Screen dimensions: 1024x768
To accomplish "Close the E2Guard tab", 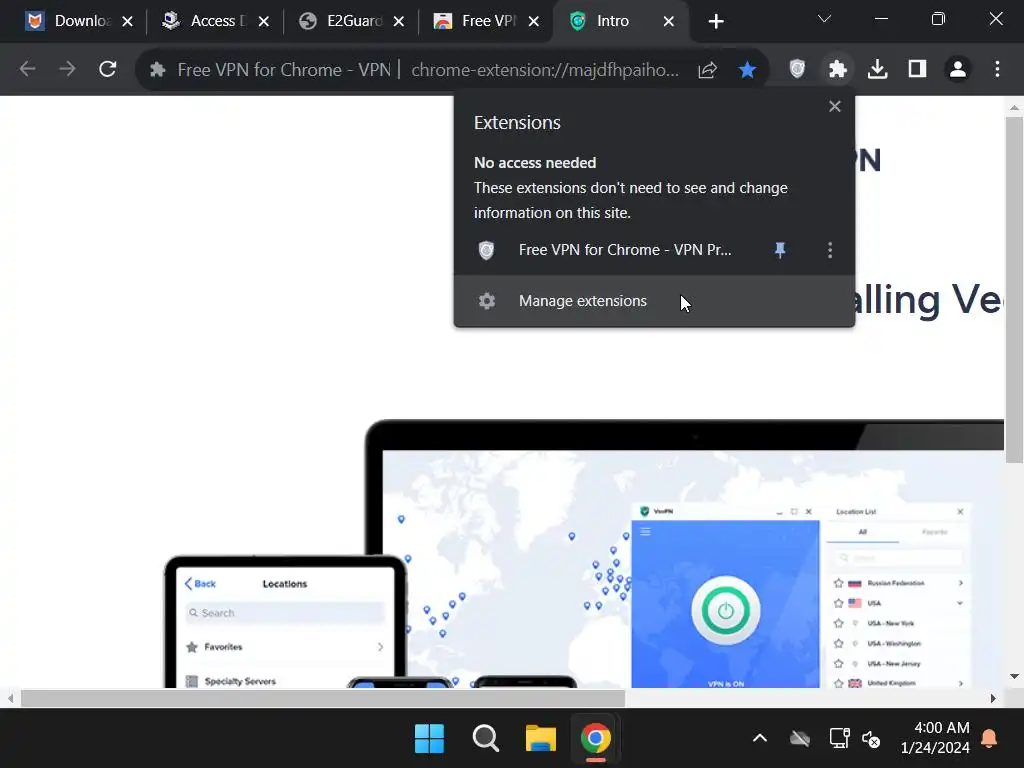I will click(x=399, y=22).
